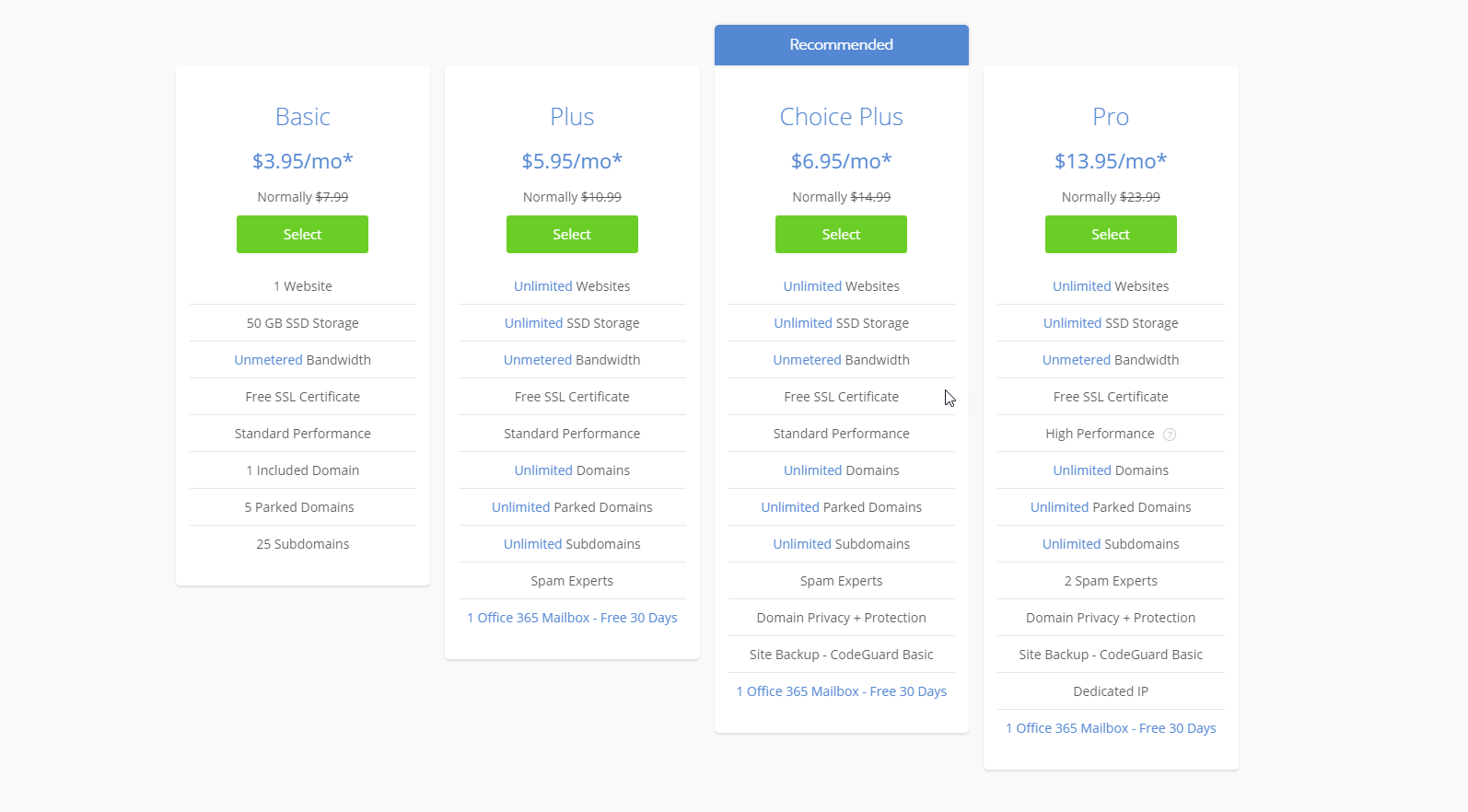
Task: Click 25 Subdomains row
Action: [302, 544]
